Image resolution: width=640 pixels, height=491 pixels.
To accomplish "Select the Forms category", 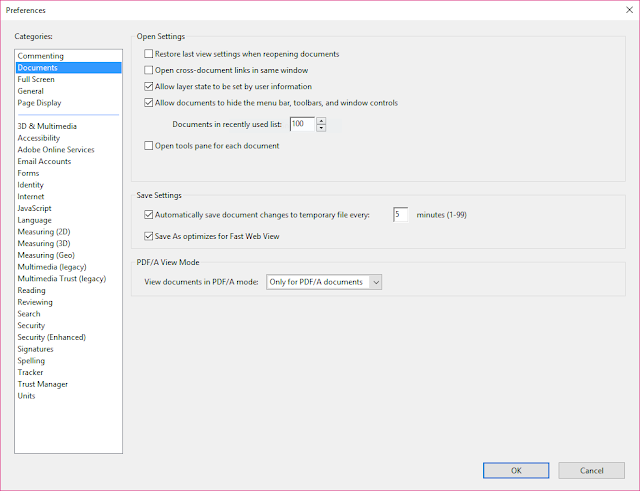I will pos(68,173).
